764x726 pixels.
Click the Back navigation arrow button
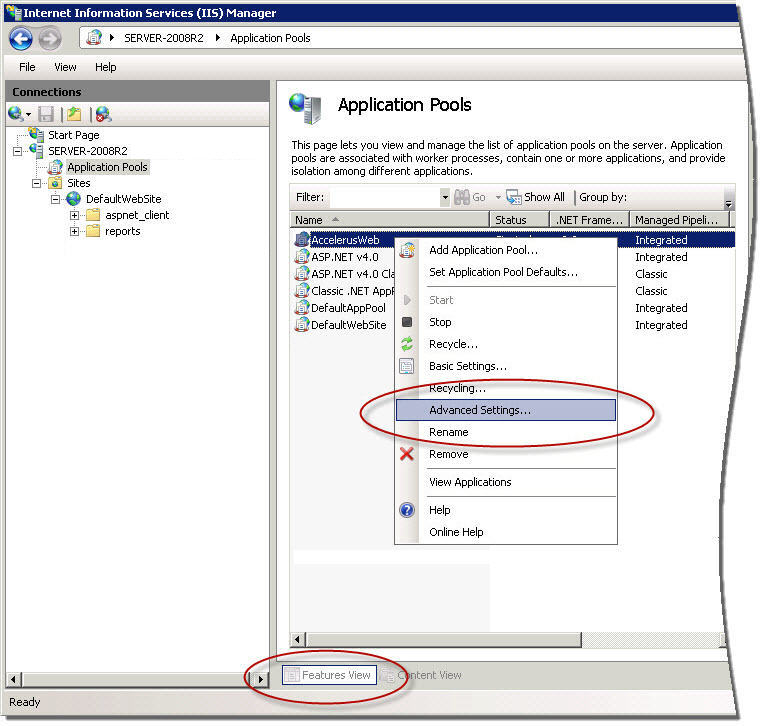[x=20, y=38]
